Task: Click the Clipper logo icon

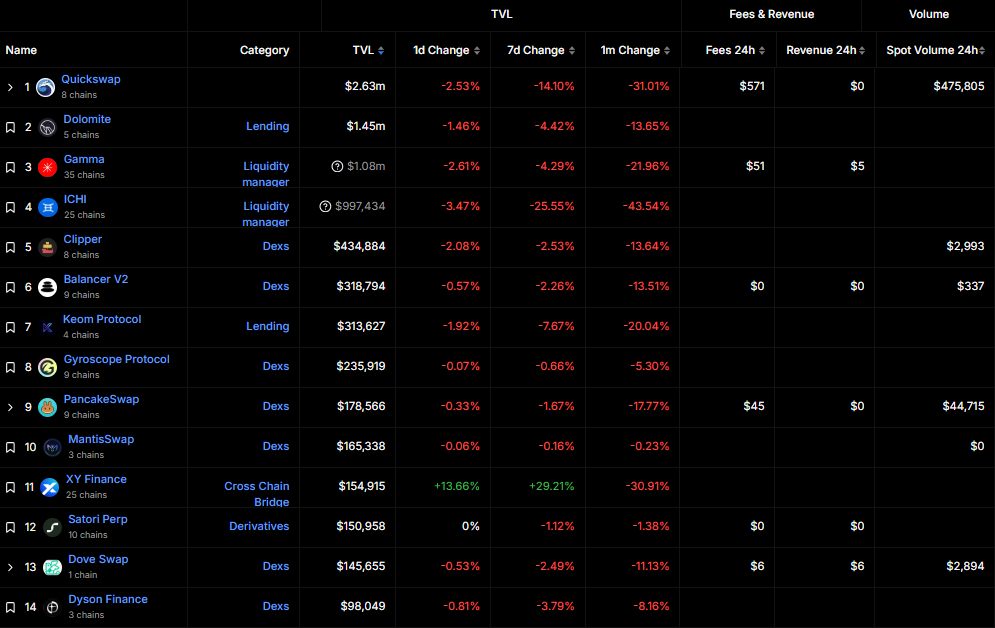Action: click(x=48, y=247)
